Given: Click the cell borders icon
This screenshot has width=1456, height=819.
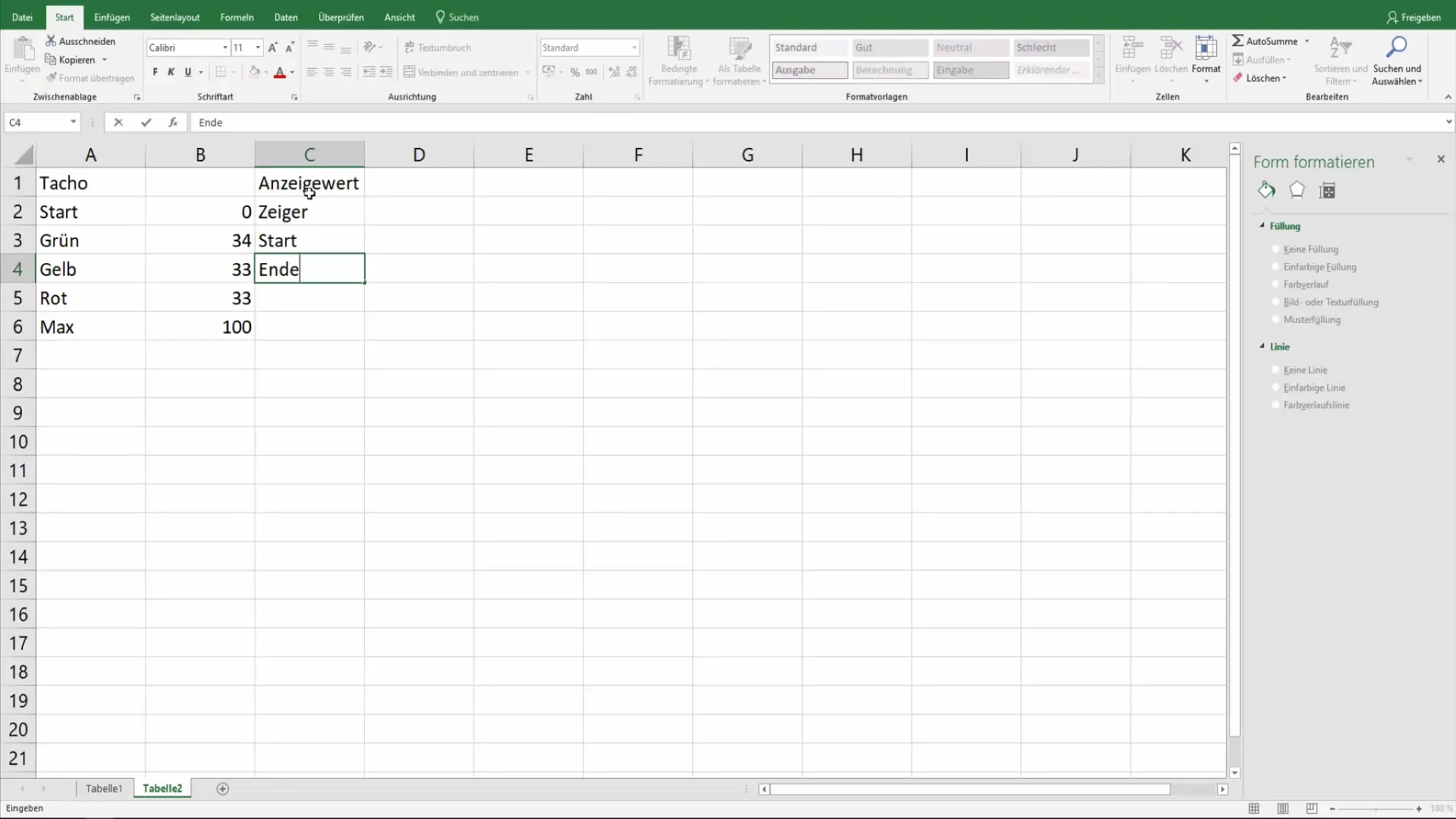Looking at the screenshot, I should 221,72.
